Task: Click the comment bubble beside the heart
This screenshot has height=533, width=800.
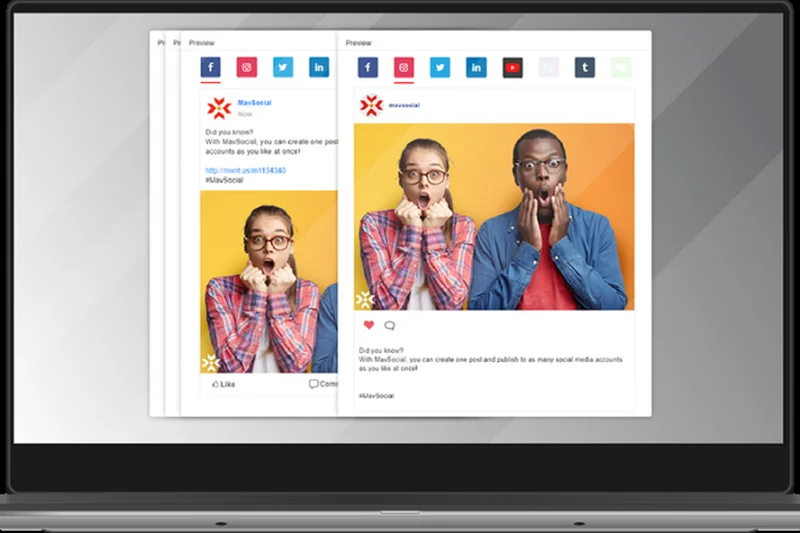Action: pos(389,325)
